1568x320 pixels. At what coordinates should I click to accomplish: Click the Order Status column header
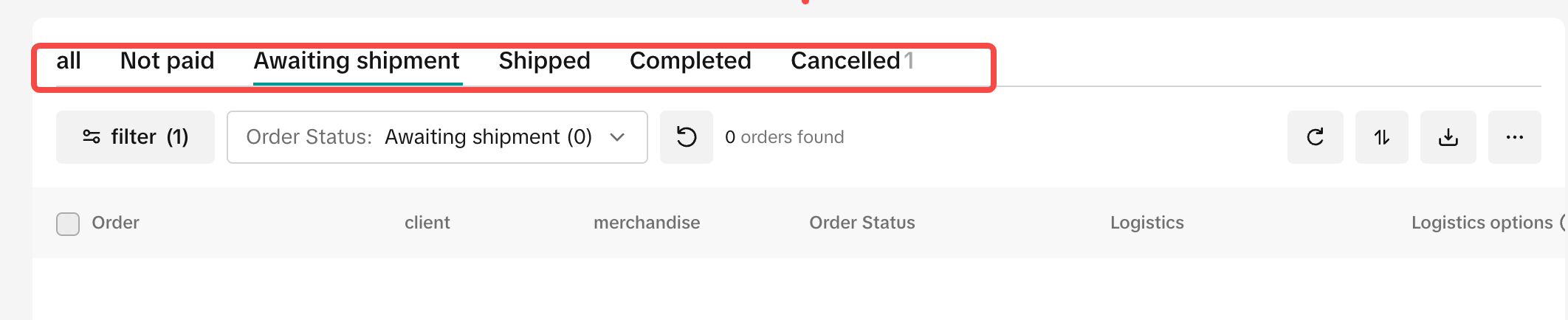(862, 223)
